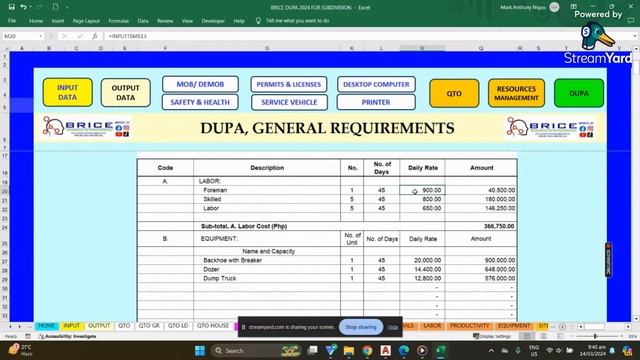Switch to the QTO LD sheet tab
Viewport: 640px width, 360px height.
[178, 326]
